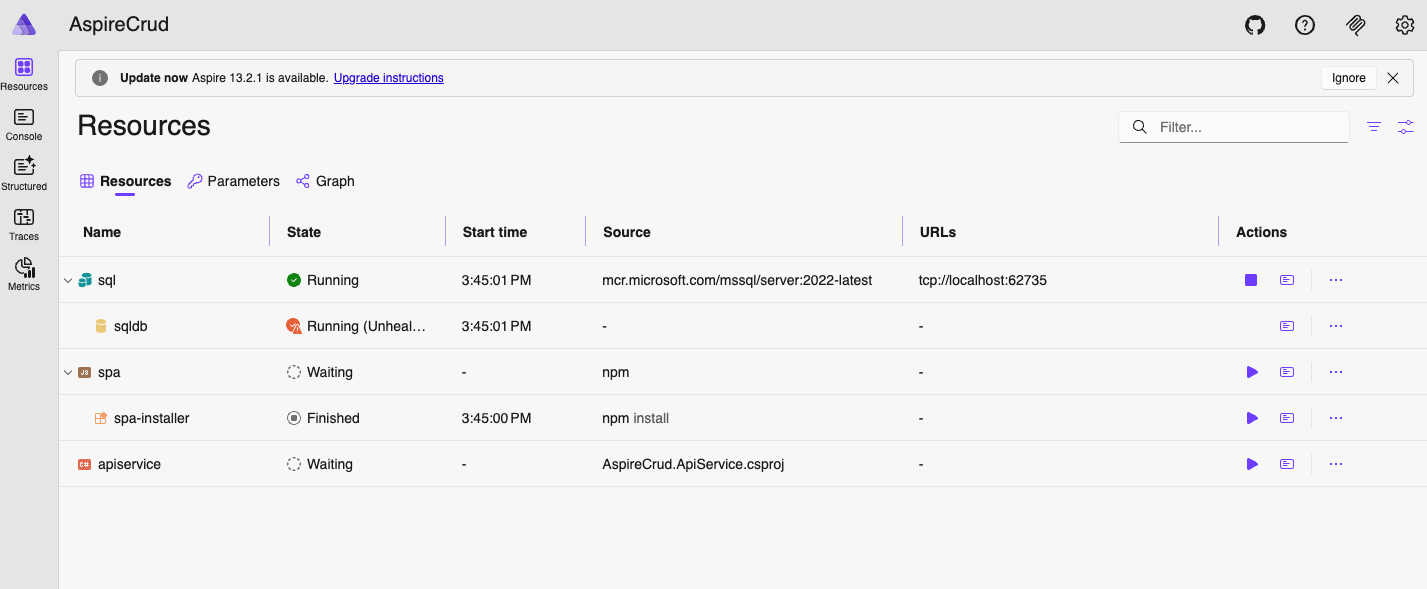
Task: Open more actions menu for spa
Action: tap(1335, 372)
